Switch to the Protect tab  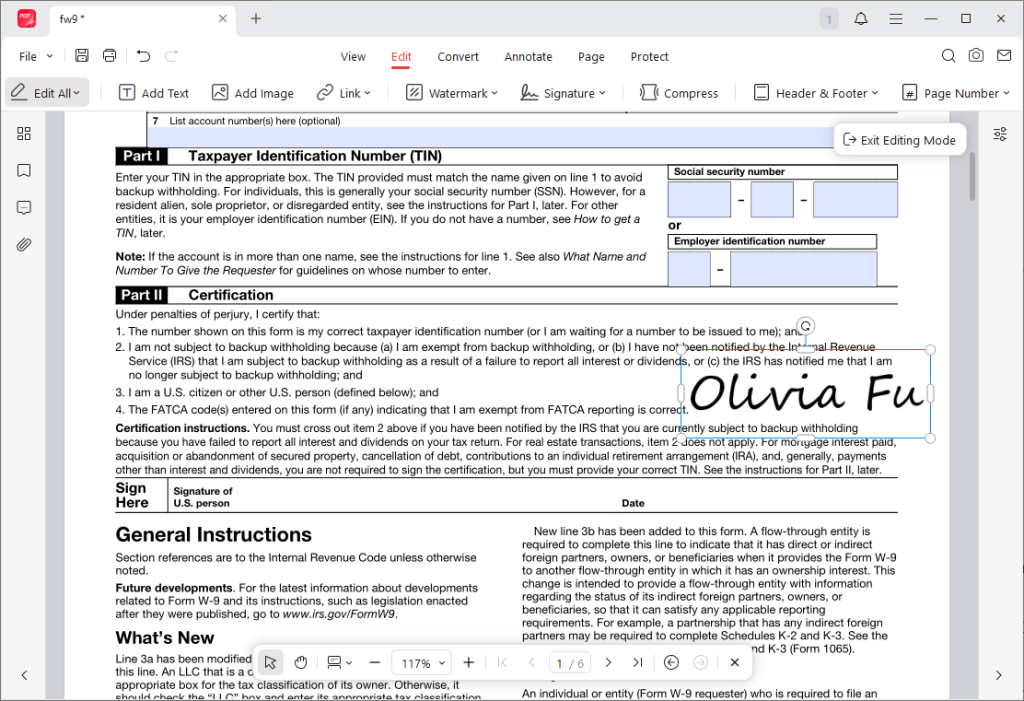click(649, 57)
